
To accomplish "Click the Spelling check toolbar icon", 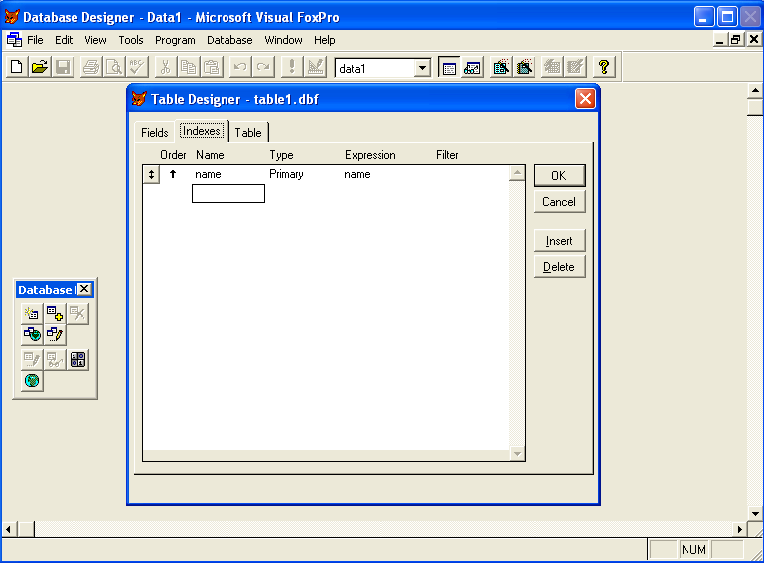I will point(137,67).
